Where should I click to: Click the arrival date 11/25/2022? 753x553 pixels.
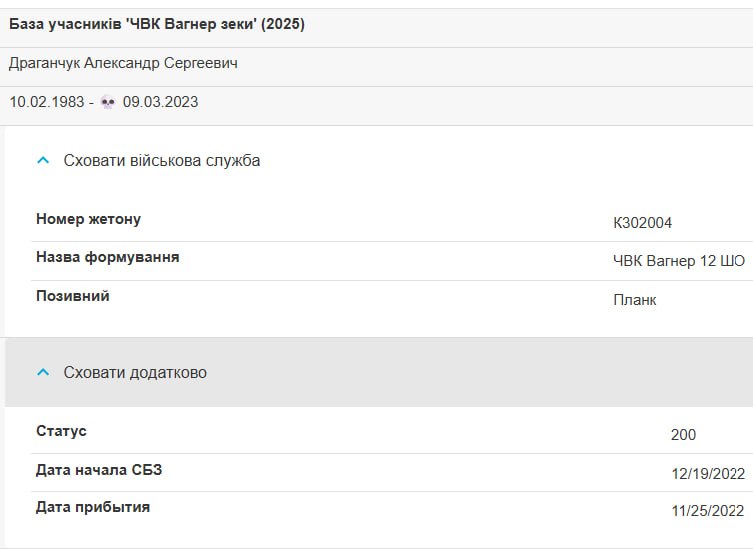point(707,511)
